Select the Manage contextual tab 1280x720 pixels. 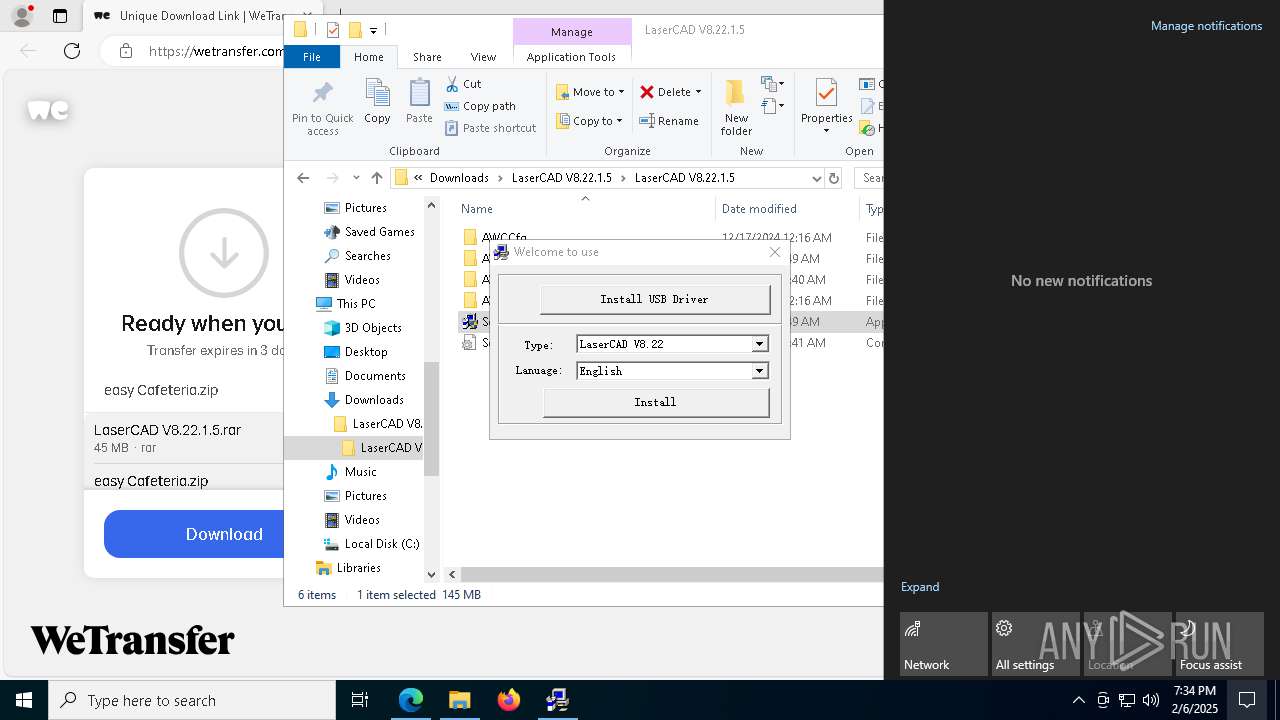tap(572, 32)
